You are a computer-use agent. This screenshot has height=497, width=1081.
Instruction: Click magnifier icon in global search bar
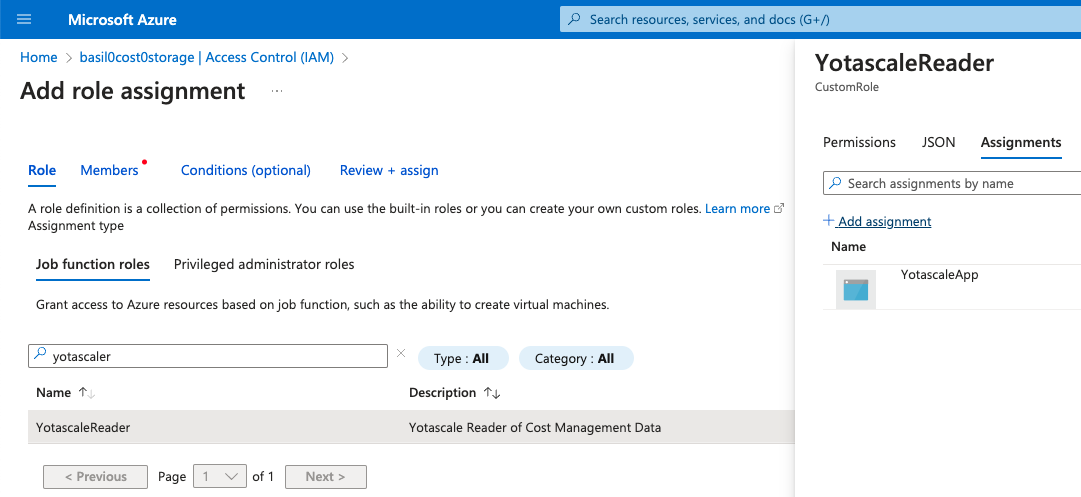(574, 19)
